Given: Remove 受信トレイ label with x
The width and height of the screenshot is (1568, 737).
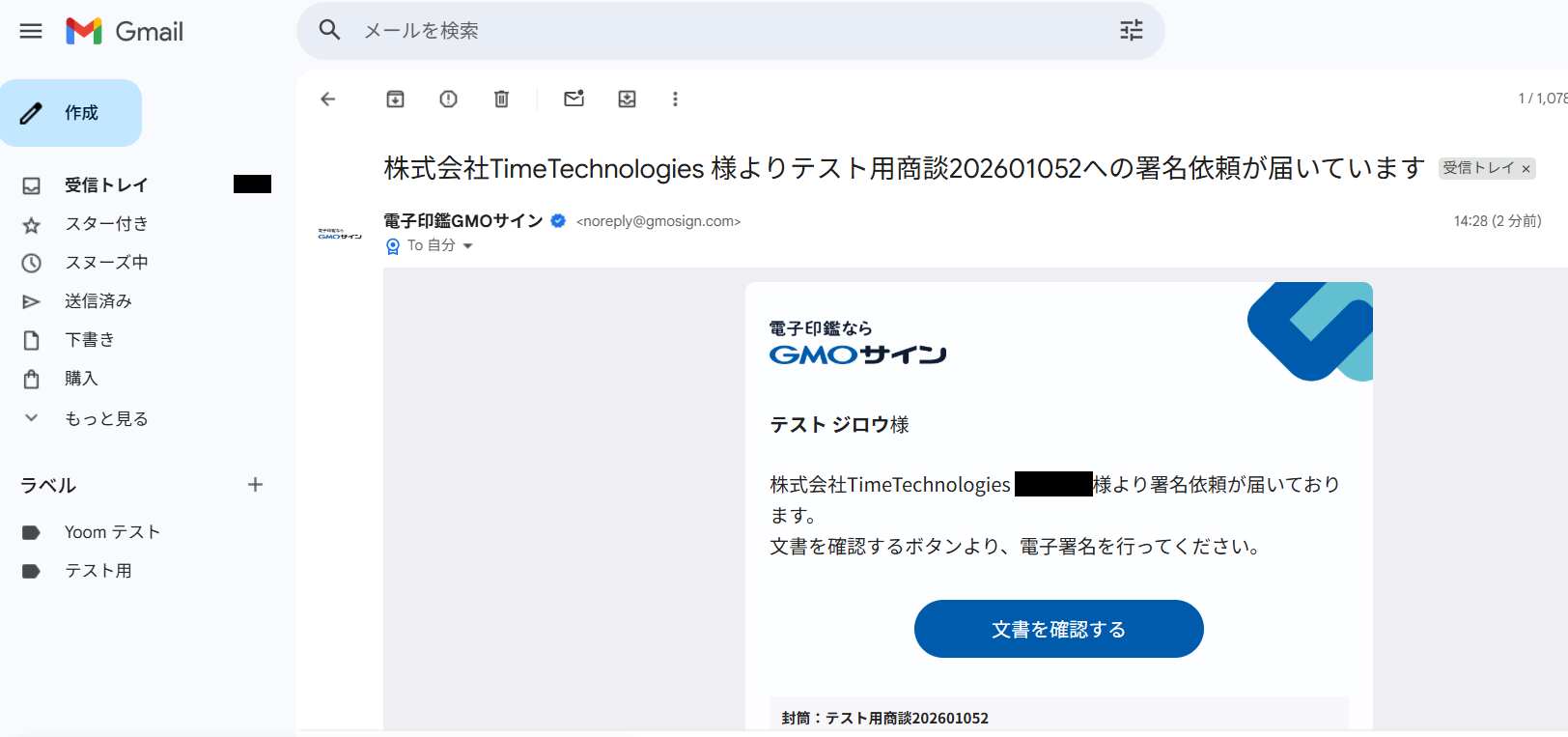Looking at the screenshot, I should [1526, 169].
